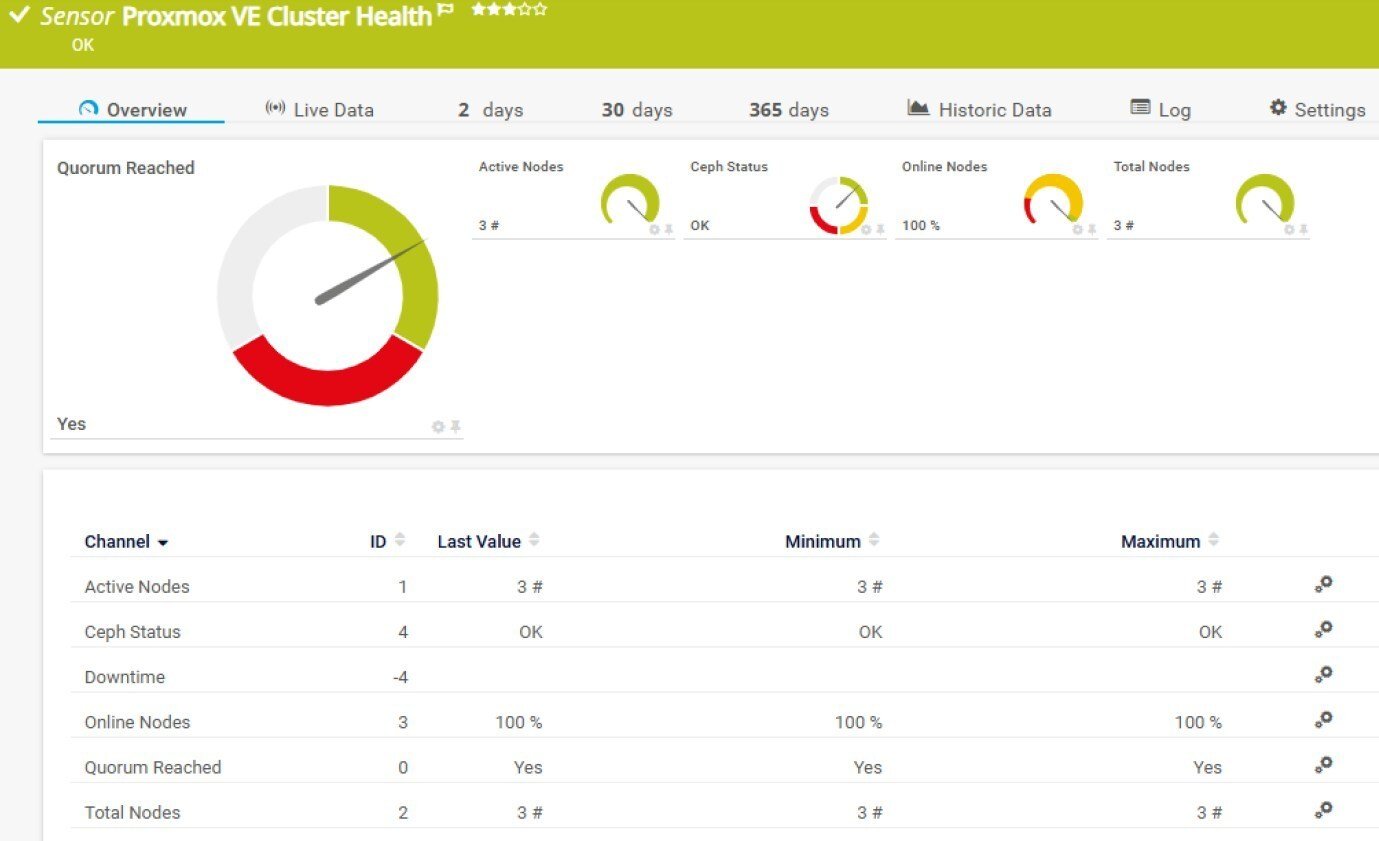Switch to the Live Data tab
Viewport: 1379px width, 841px height.
320,110
